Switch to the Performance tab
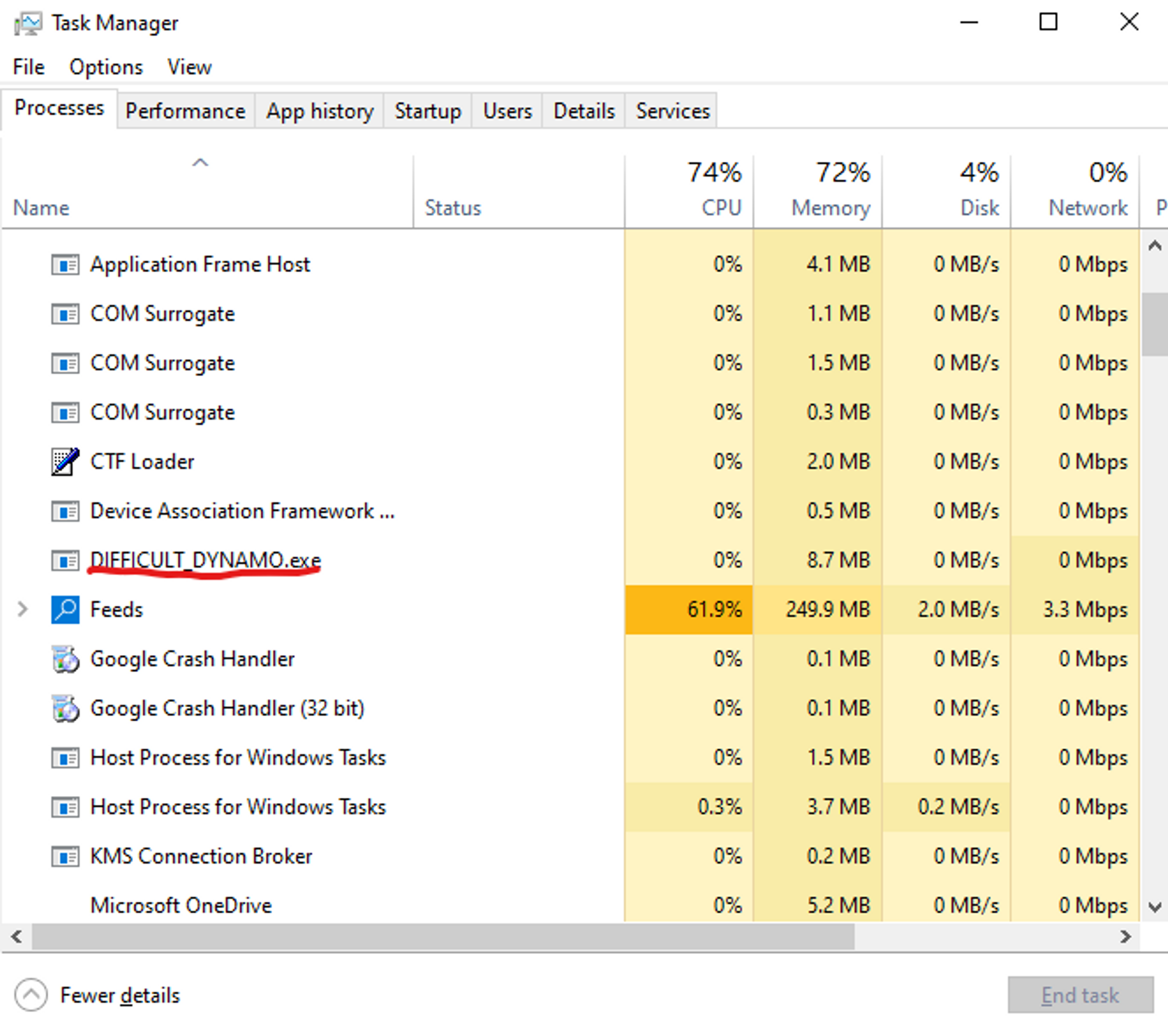The width and height of the screenshot is (1168, 1036). pyautogui.click(x=185, y=111)
